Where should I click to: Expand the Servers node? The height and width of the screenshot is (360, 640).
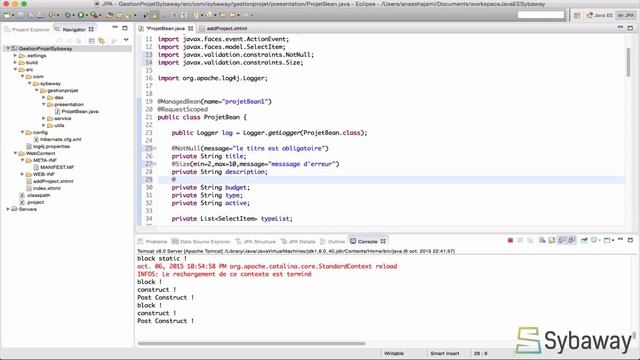pyautogui.click(x=8, y=209)
